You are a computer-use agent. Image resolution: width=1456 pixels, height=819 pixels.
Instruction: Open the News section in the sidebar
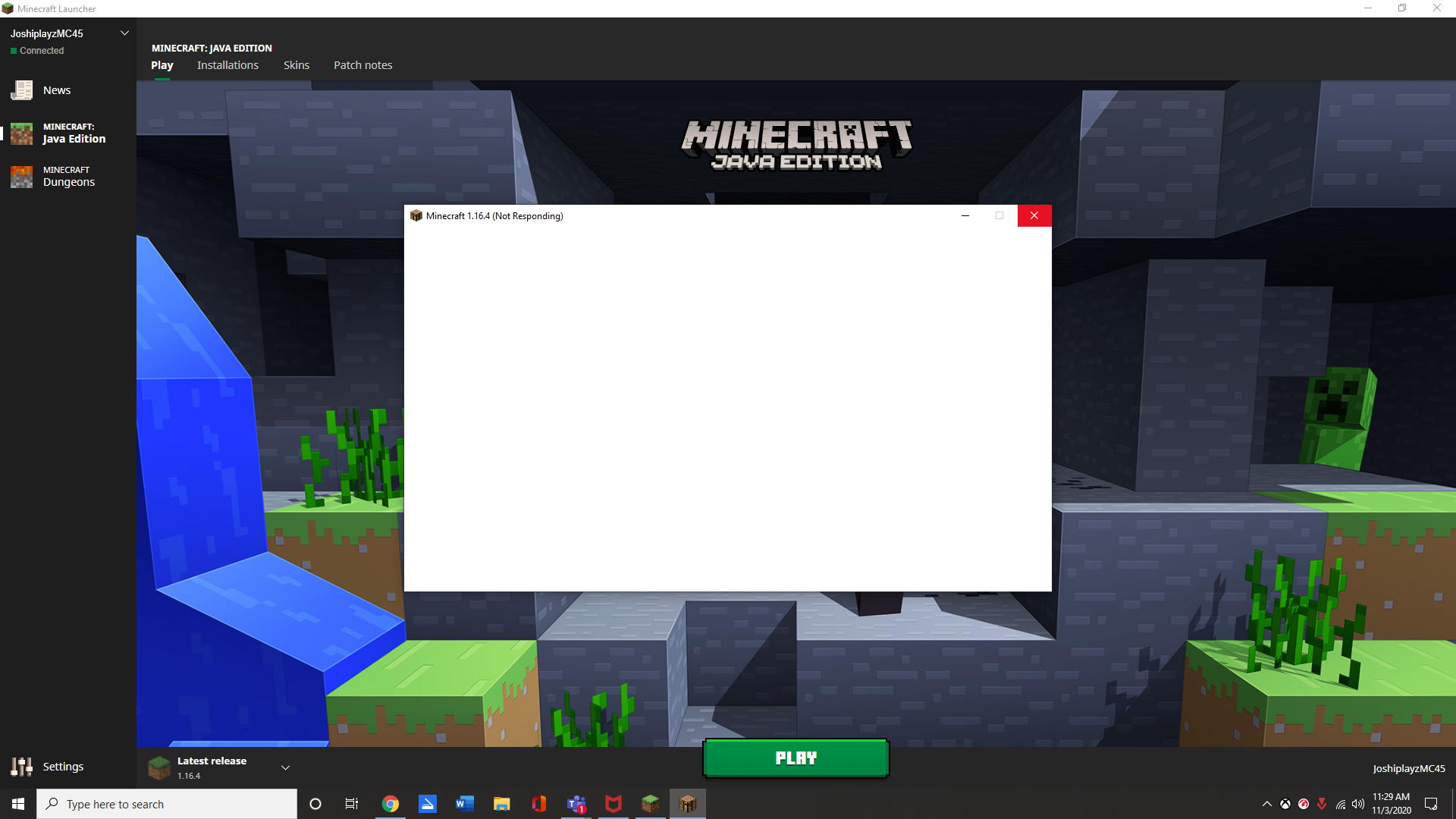tap(56, 90)
